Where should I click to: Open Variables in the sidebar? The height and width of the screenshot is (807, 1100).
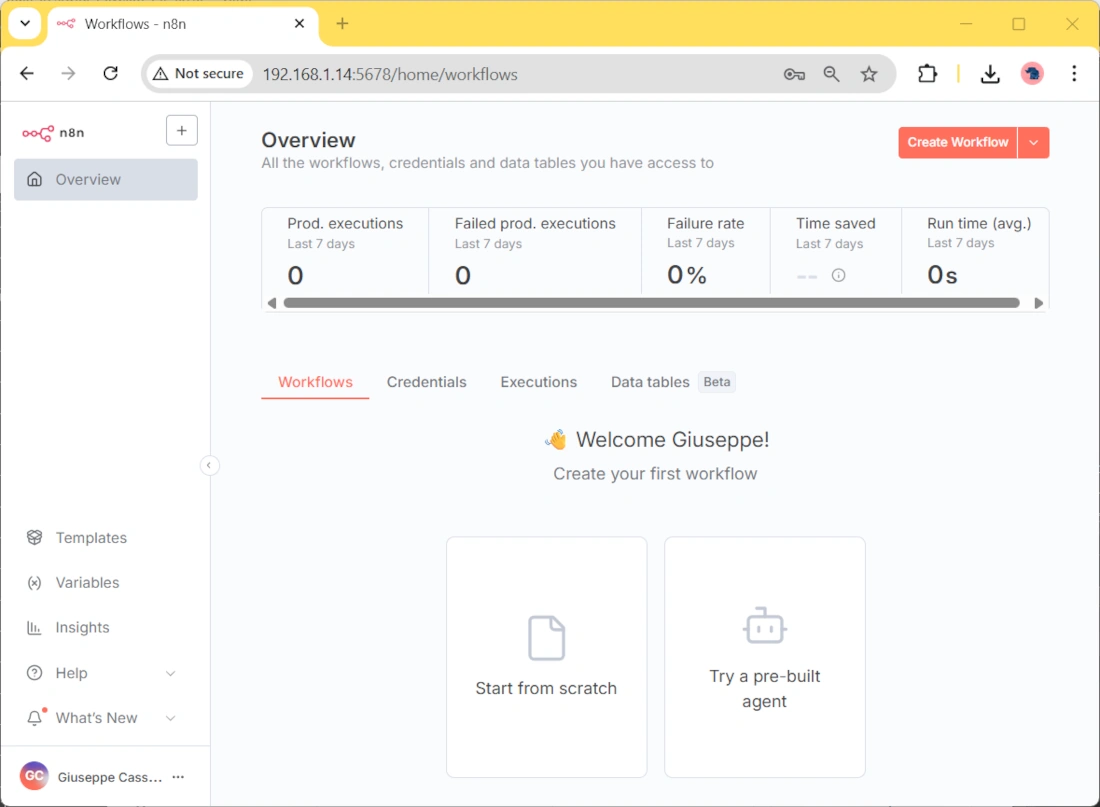[x=87, y=583]
